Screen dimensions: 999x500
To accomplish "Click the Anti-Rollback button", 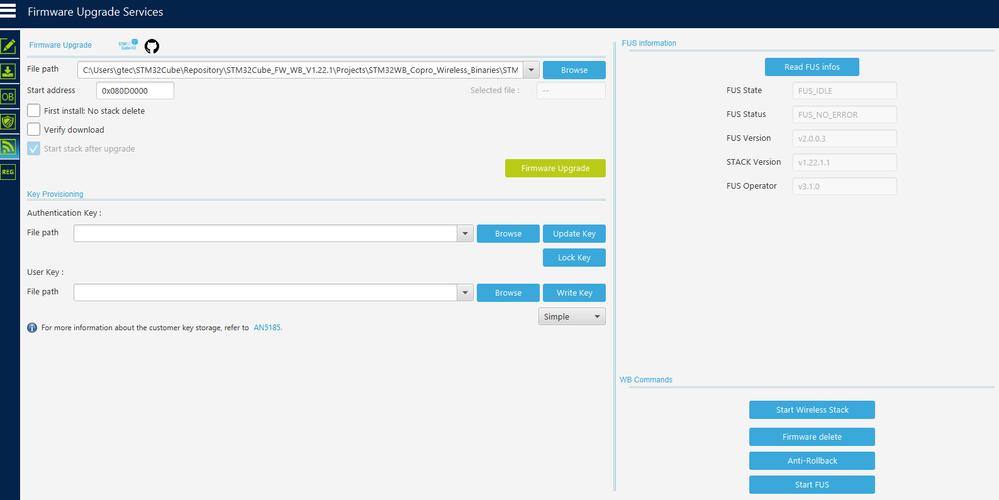I will click(x=812, y=461).
